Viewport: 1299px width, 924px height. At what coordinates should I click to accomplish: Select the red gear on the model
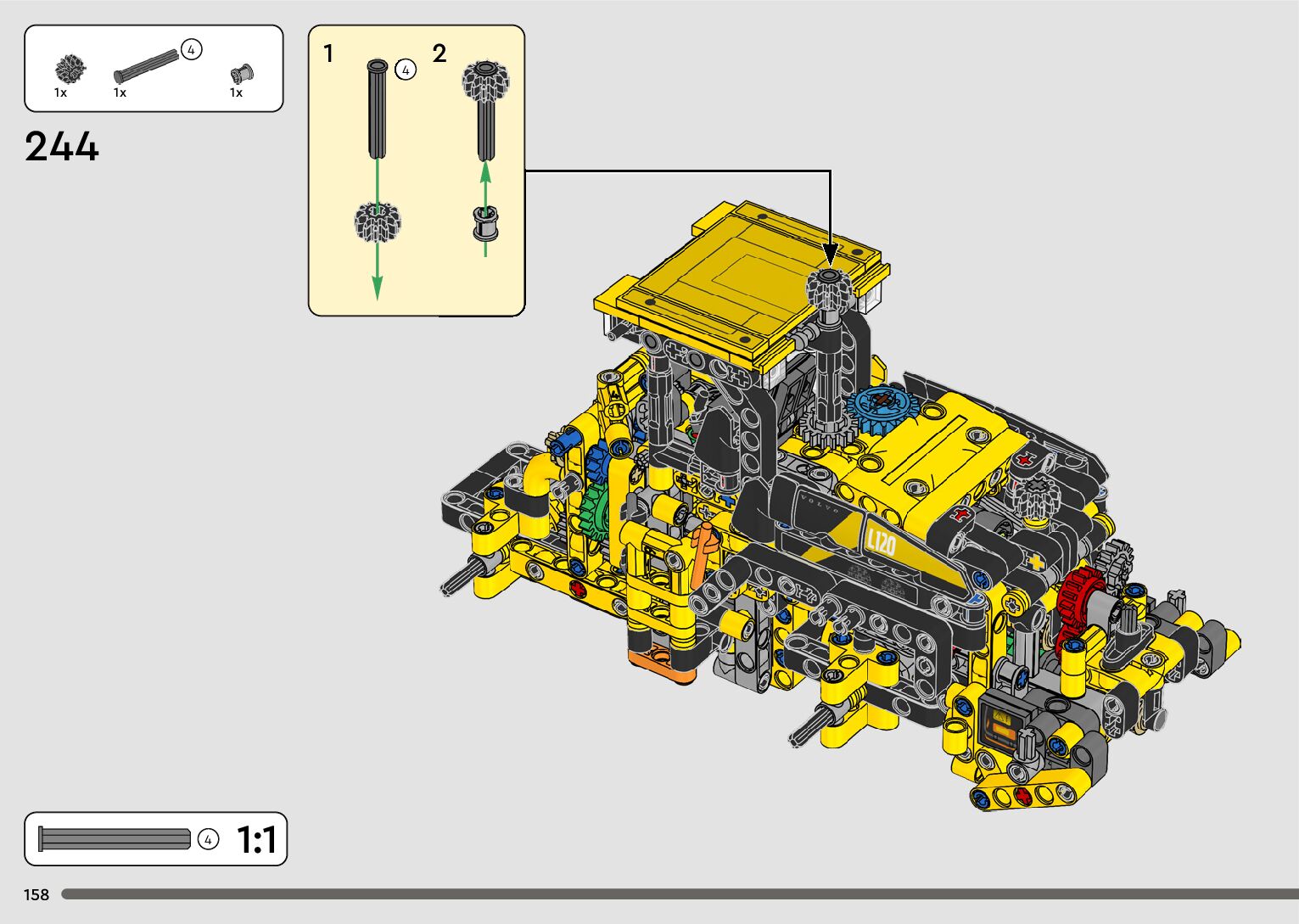pyautogui.click(x=1080, y=603)
